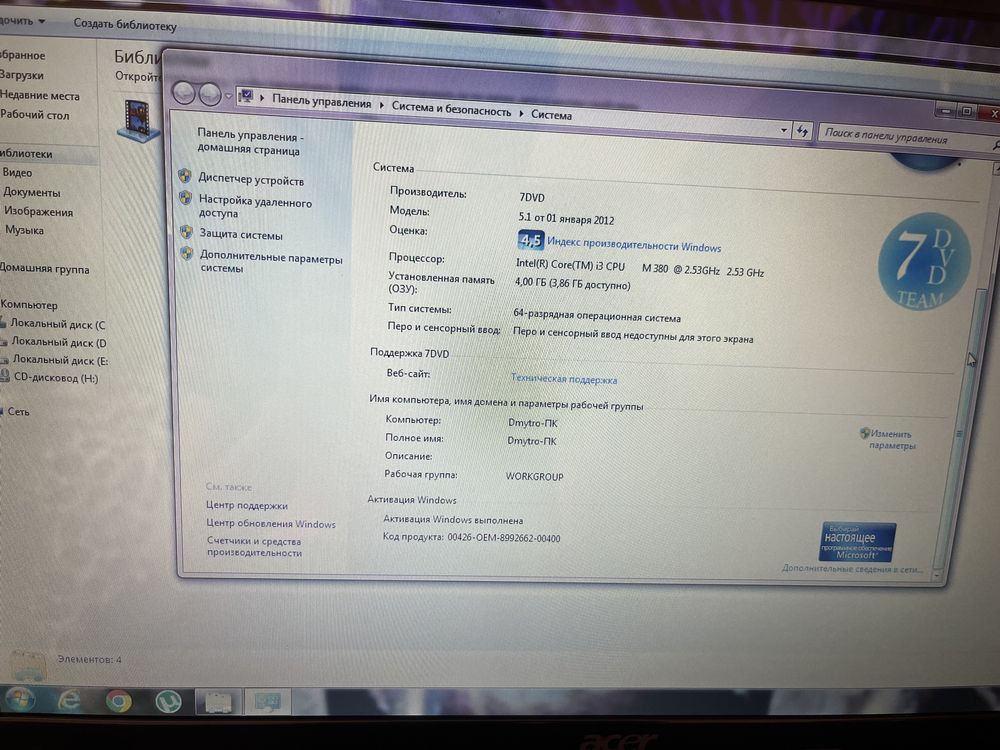Screen dimensions: 1000x750
Task: Select Библиотеки in Explorer sidebar
Action: [x=27, y=154]
